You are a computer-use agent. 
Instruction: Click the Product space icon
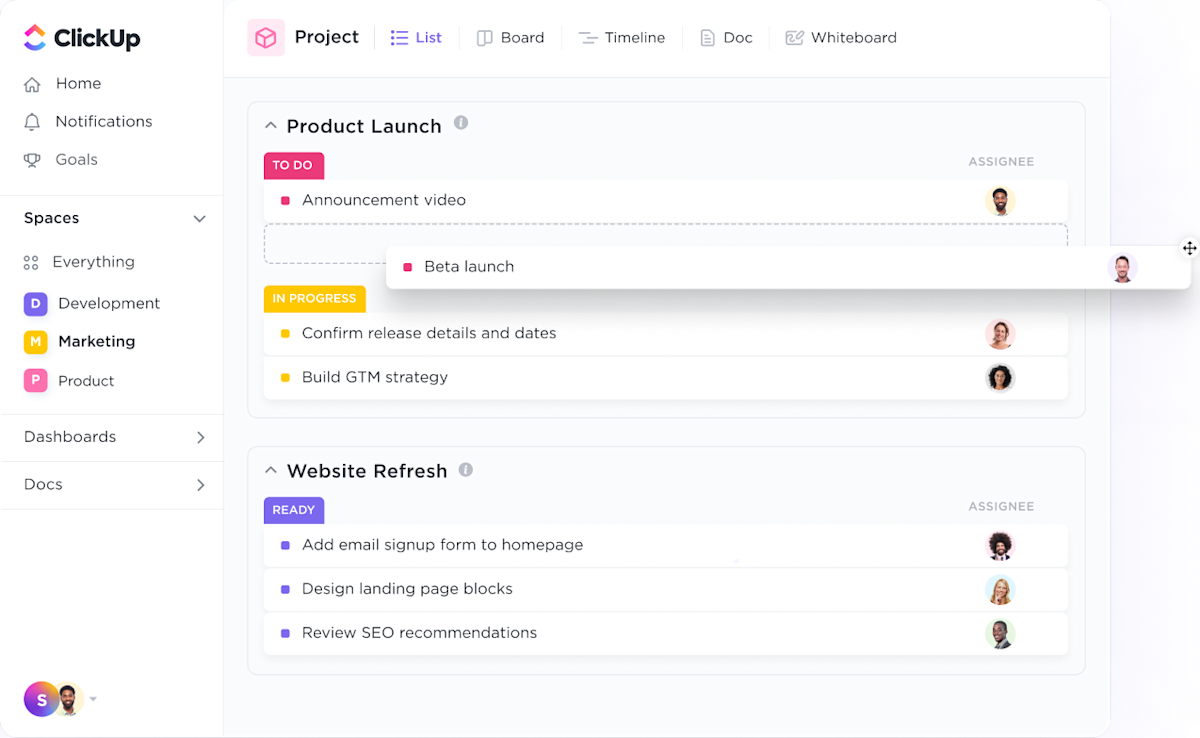(x=33, y=381)
